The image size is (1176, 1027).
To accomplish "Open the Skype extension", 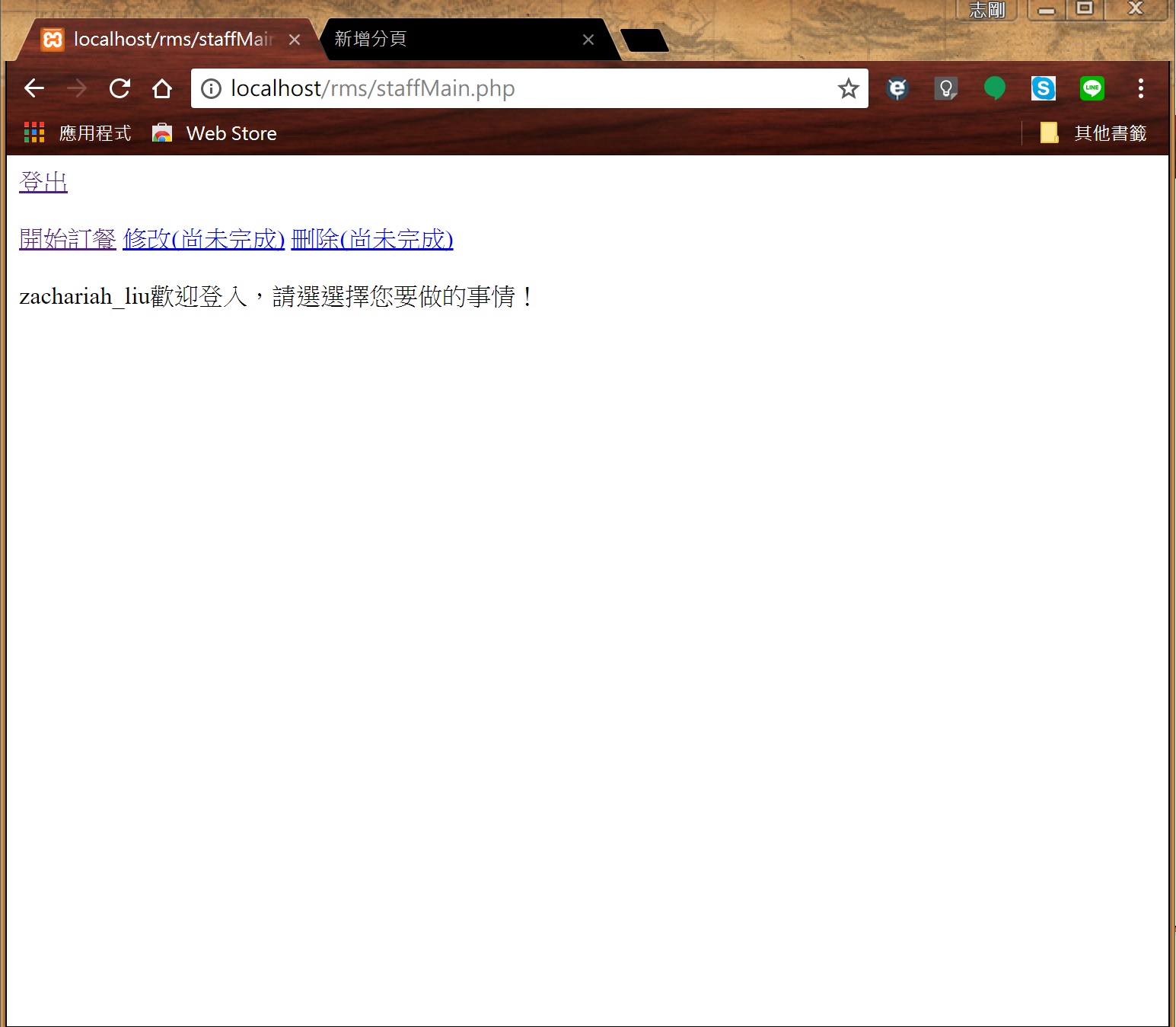I will (x=1044, y=88).
